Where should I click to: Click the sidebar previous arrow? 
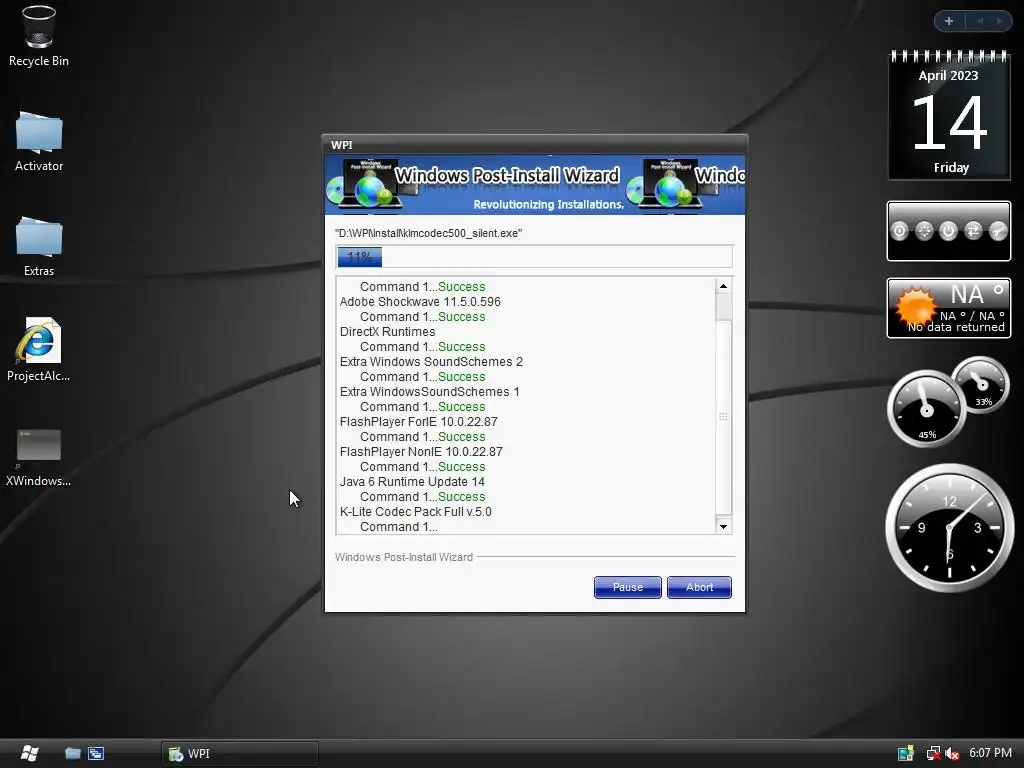(x=980, y=21)
